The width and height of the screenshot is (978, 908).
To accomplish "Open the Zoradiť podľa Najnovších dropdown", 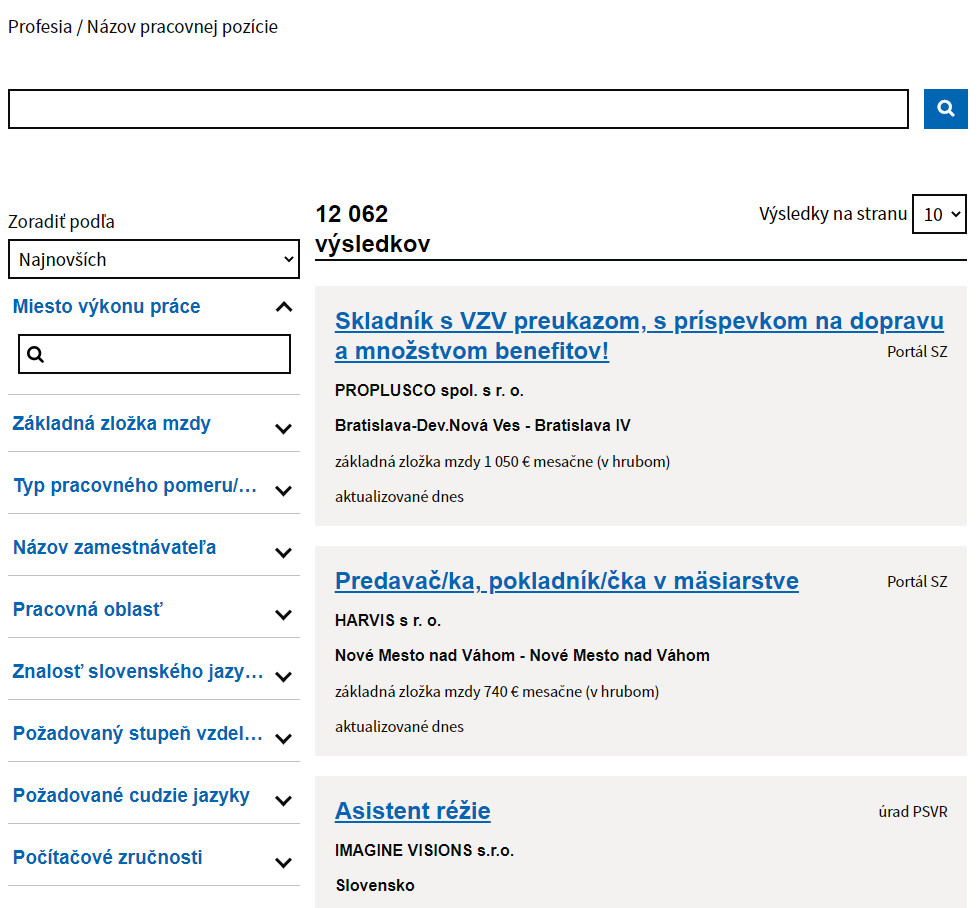I will coord(153,259).
